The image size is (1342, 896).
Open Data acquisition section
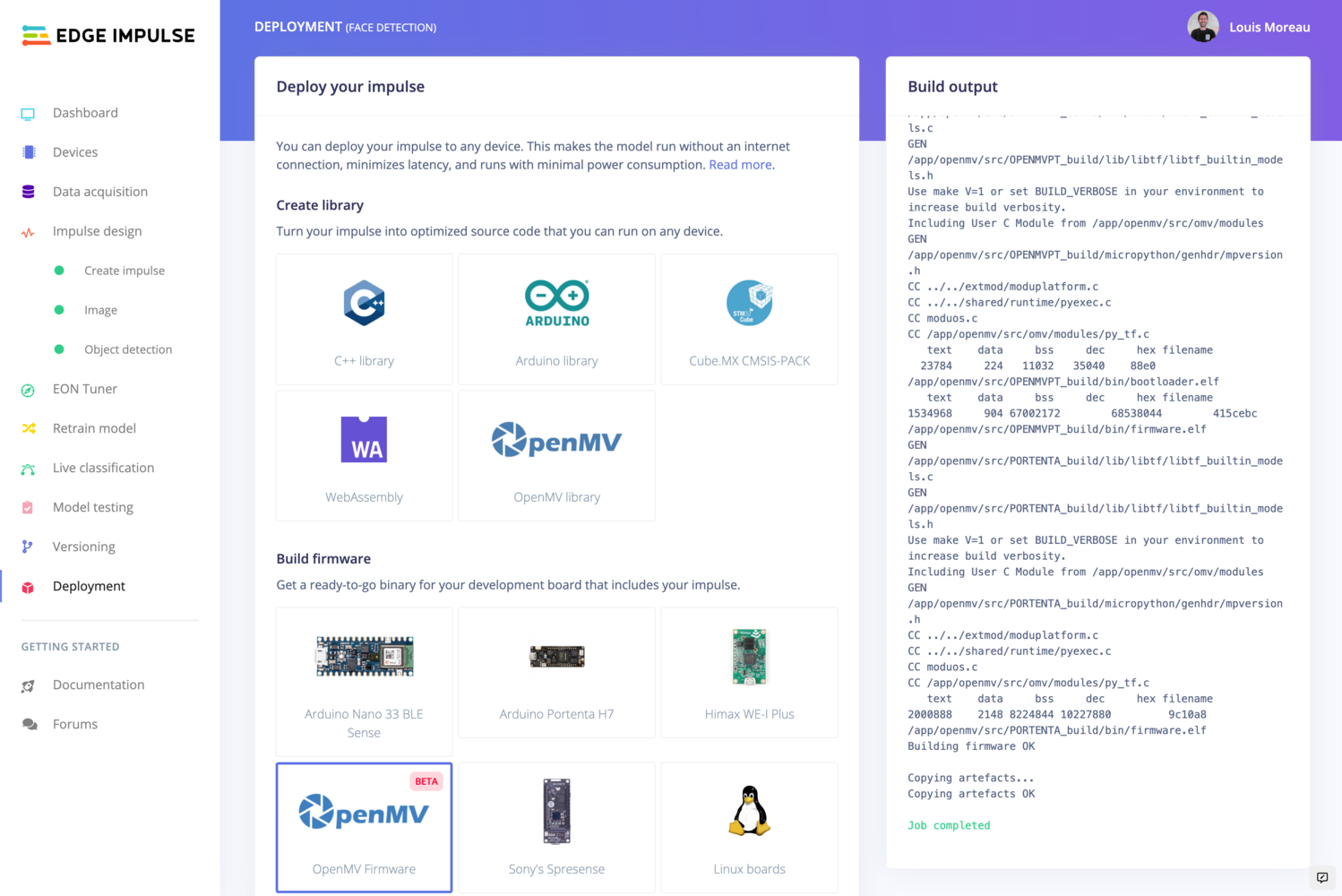point(100,192)
